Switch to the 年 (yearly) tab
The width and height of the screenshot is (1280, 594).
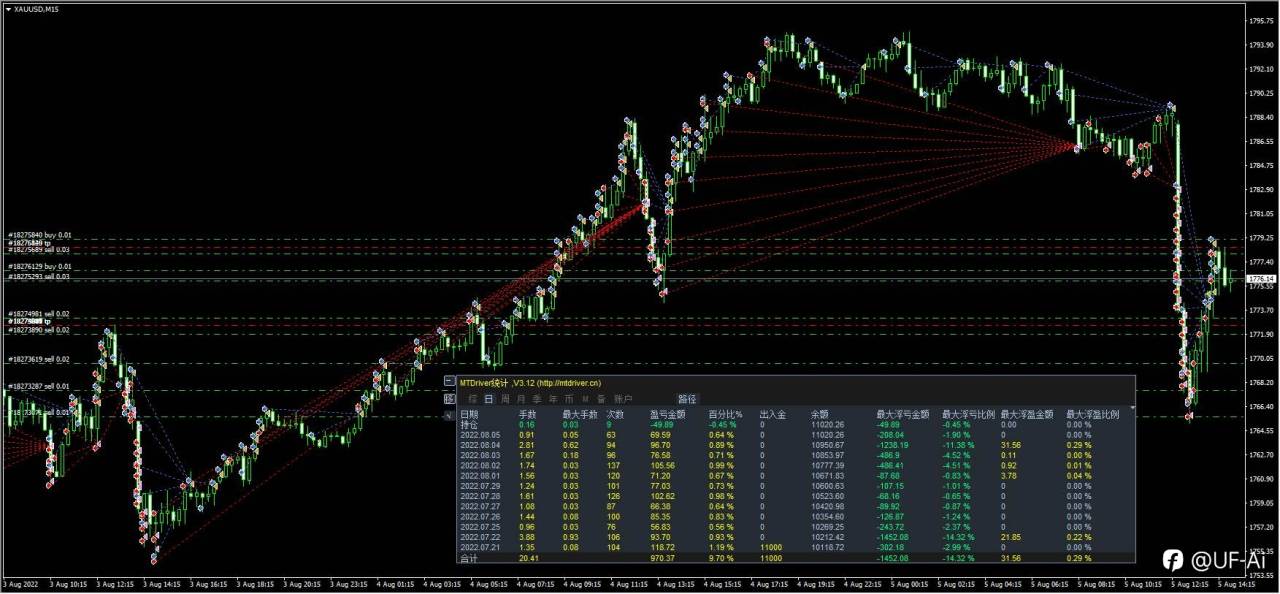click(x=553, y=399)
